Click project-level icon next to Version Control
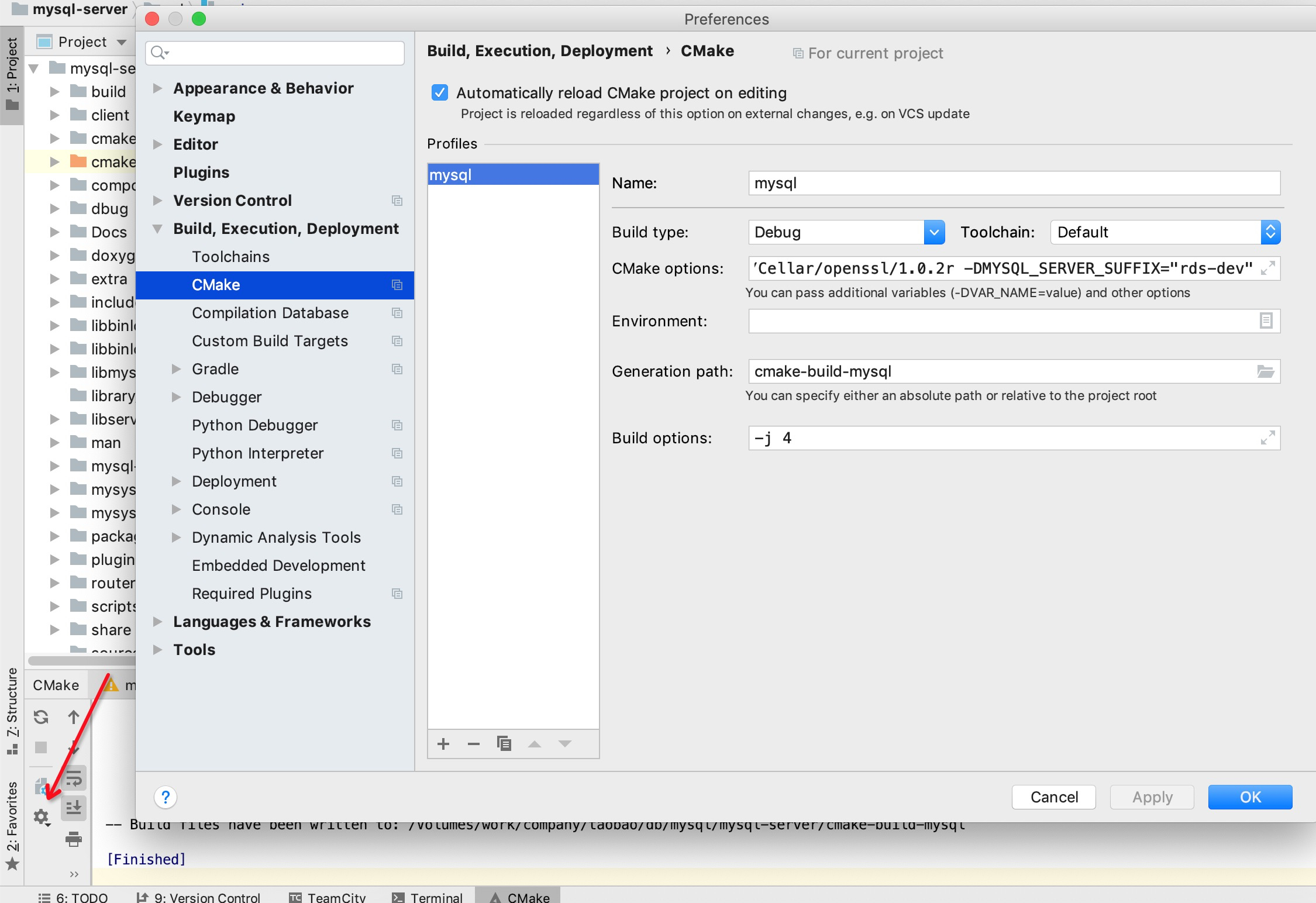 pos(397,201)
